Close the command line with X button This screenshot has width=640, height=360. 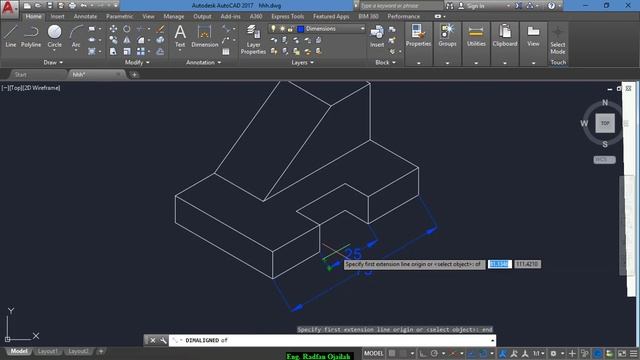[153, 340]
